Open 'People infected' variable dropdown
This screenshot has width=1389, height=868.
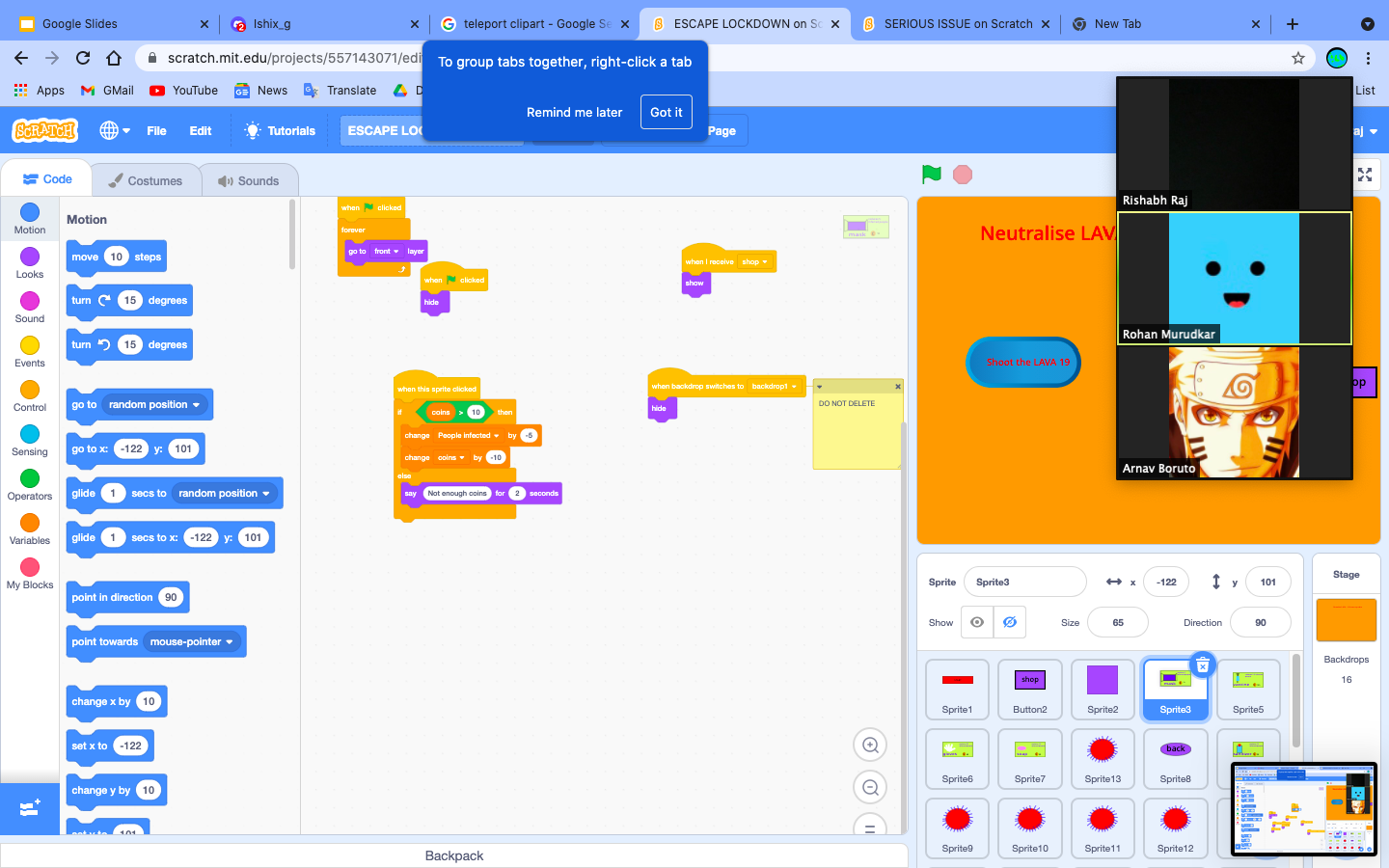click(x=469, y=435)
